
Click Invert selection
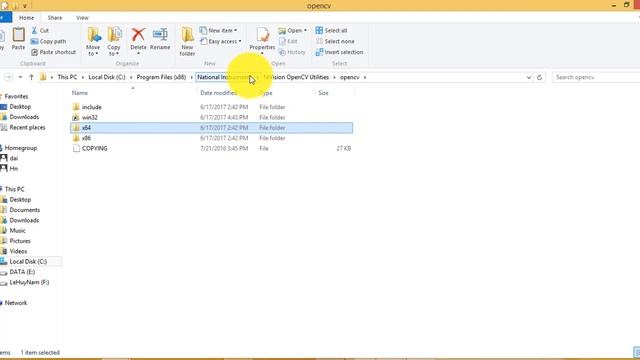coord(339,52)
